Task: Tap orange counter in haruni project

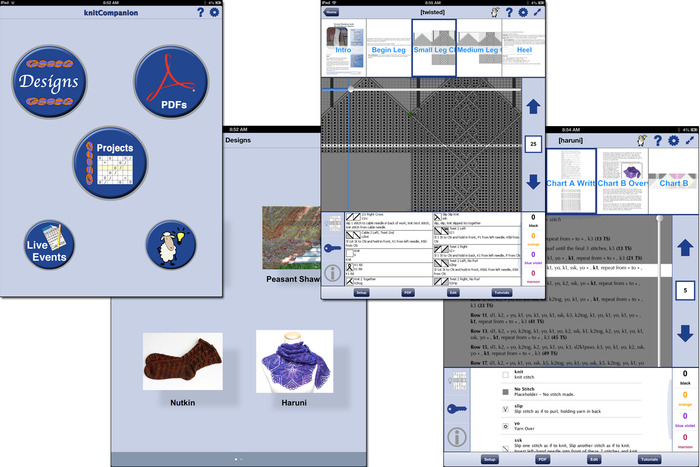Action: (x=685, y=398)
